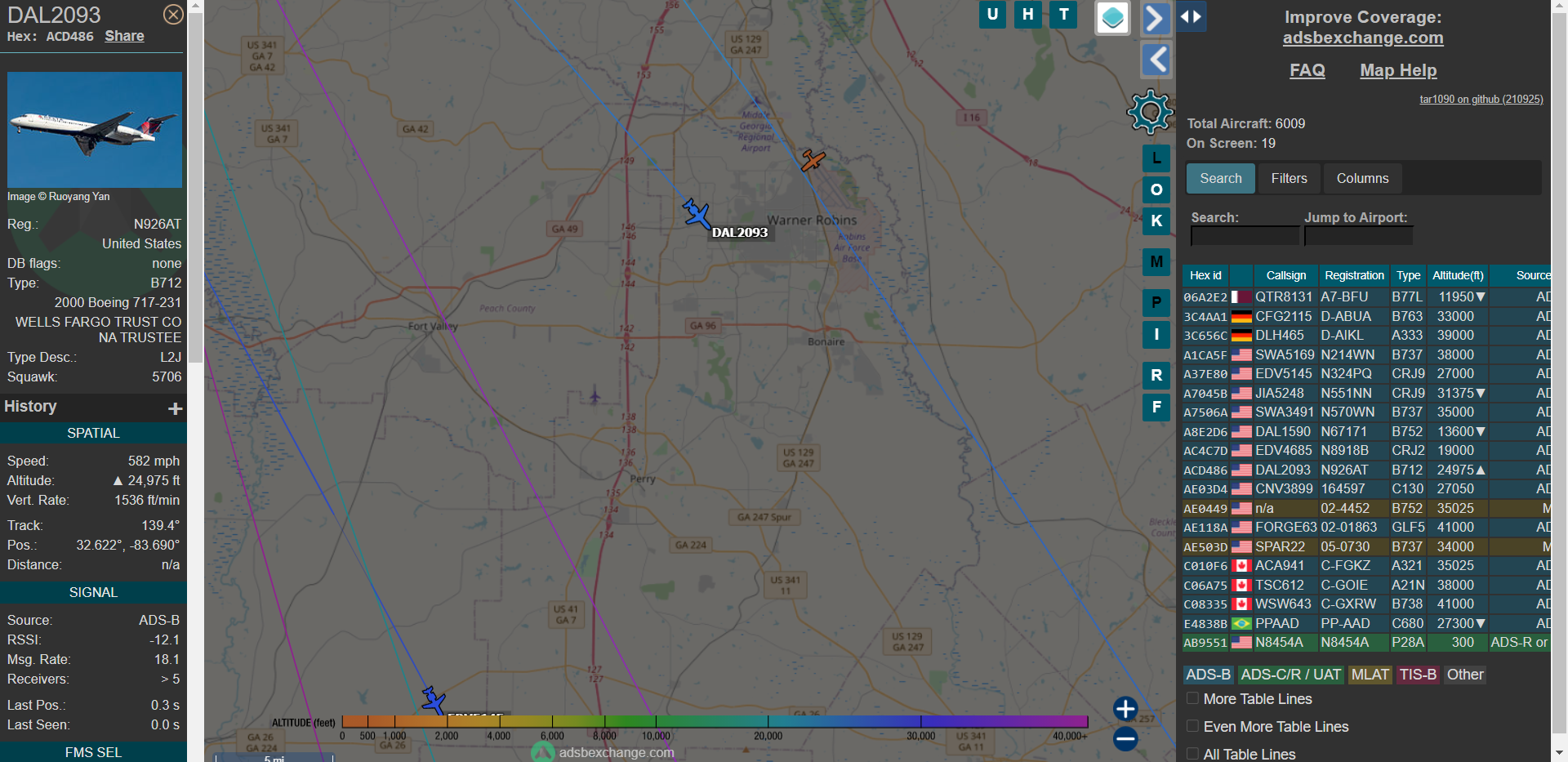Select the CFG2115 aircraft row
Screen dimensions: 1568x762
(x=1366, y=316)
